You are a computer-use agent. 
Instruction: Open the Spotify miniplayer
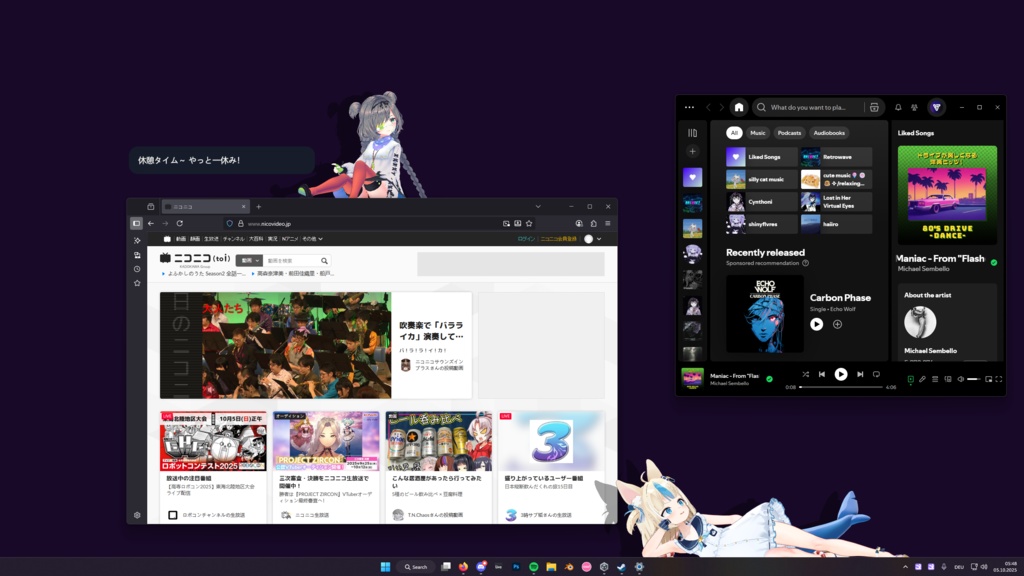click(989, 378)
